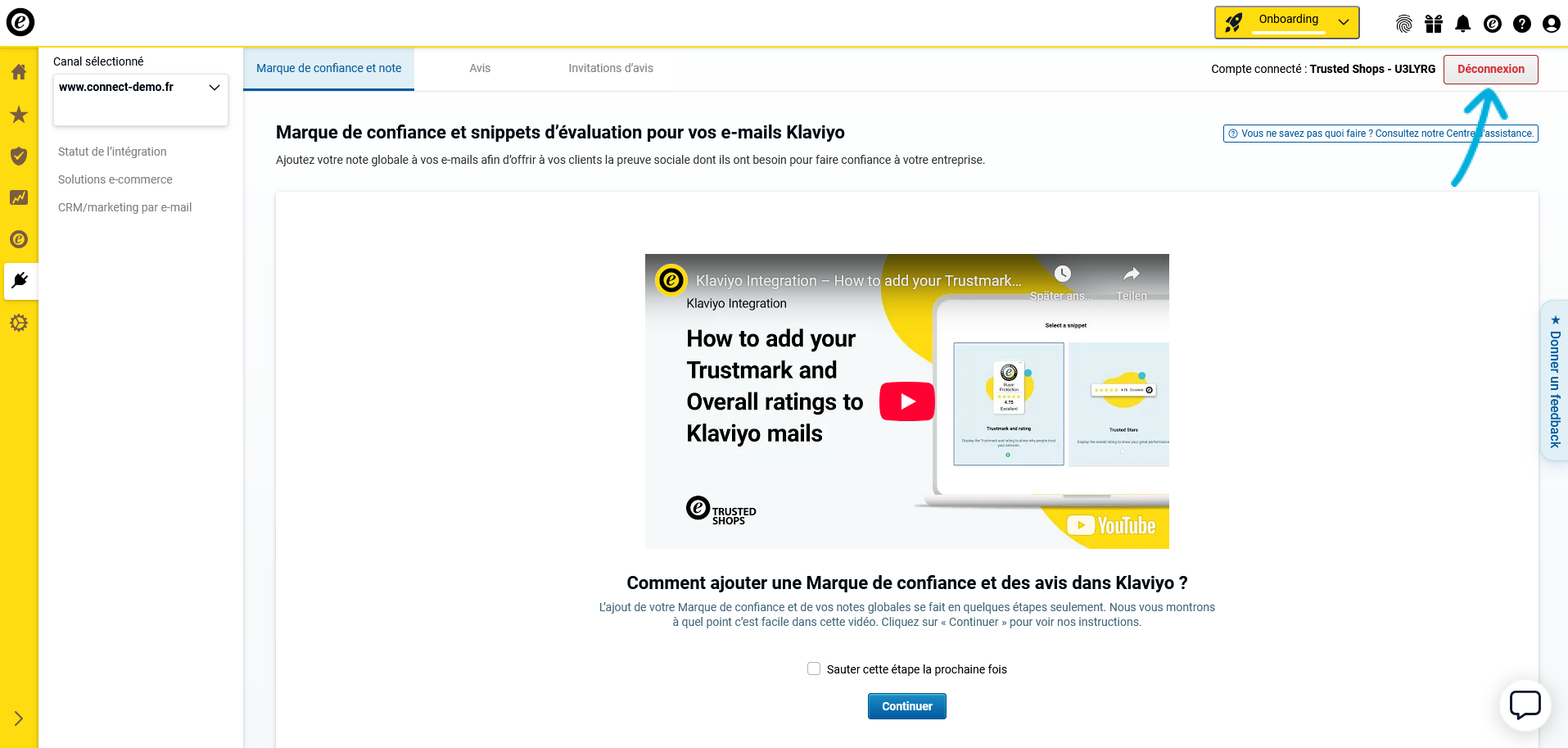This screenshot has width=1568, height=748.
Task: Click the Continuer button
Action: pos(906,706)
